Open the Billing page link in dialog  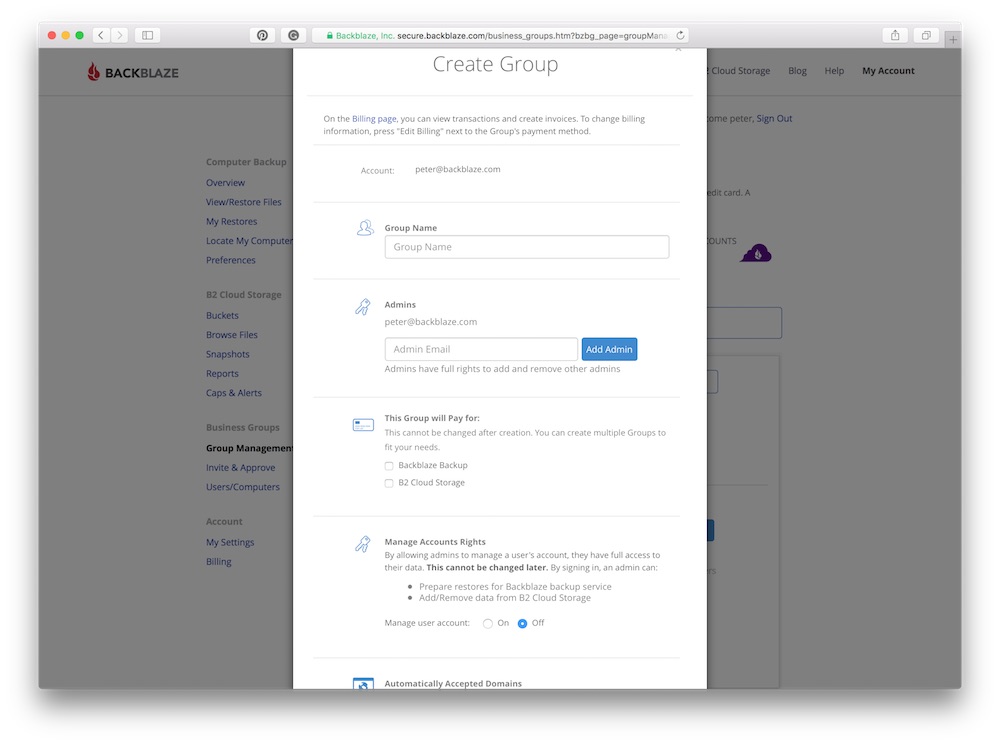tap(374, 119)
